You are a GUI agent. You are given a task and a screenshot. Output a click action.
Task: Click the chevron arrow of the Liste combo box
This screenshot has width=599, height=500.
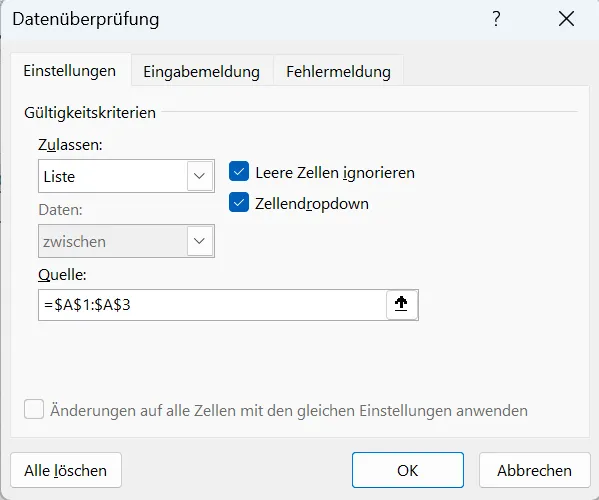tap(199, 176)
